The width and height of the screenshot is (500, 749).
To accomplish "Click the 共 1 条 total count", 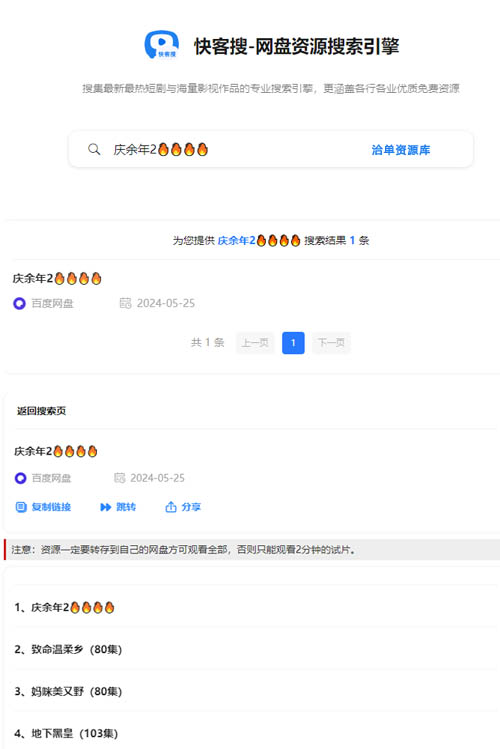I will click(208, 342).
